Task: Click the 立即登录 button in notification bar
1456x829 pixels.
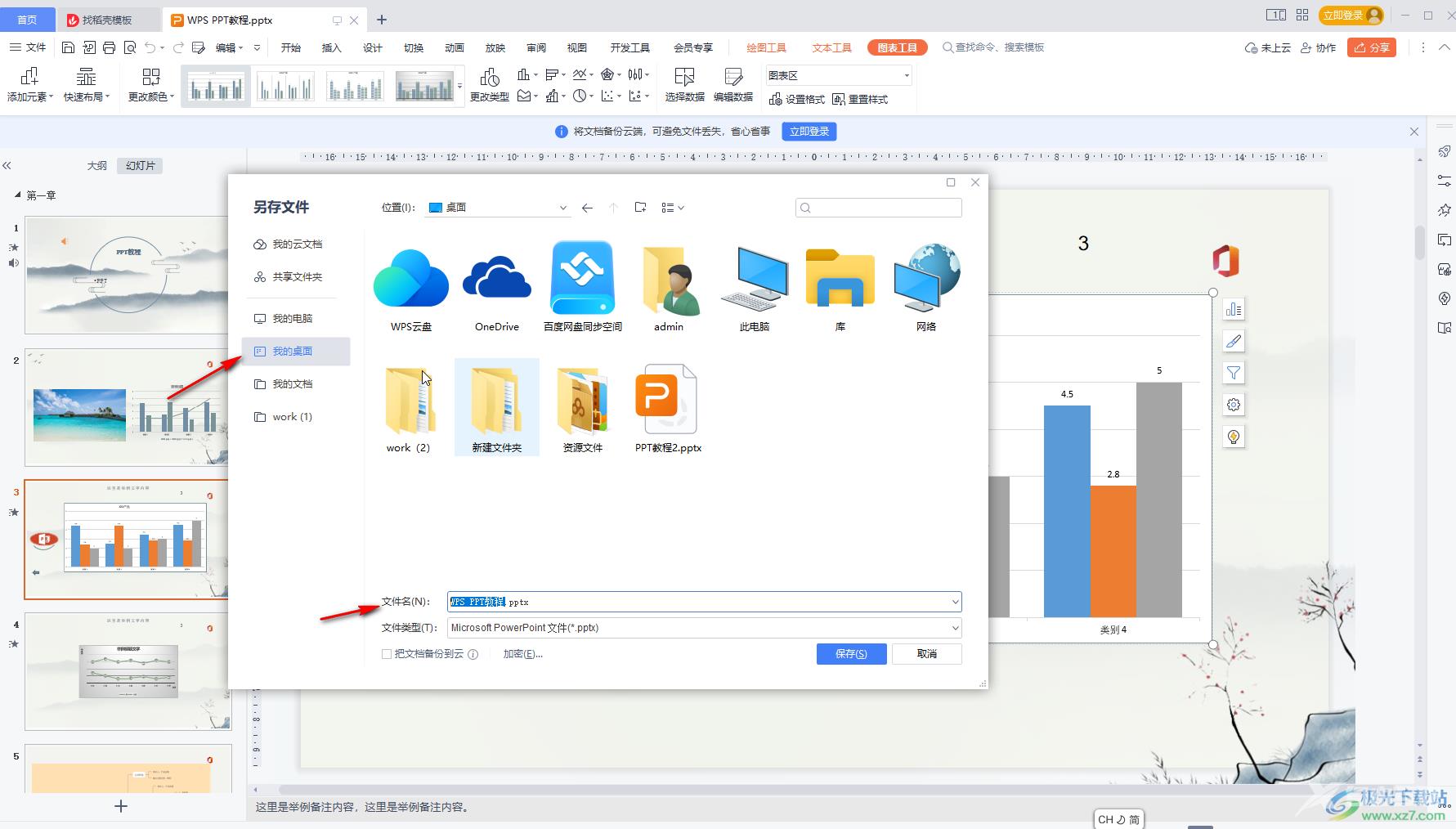Action: [809, 132]
